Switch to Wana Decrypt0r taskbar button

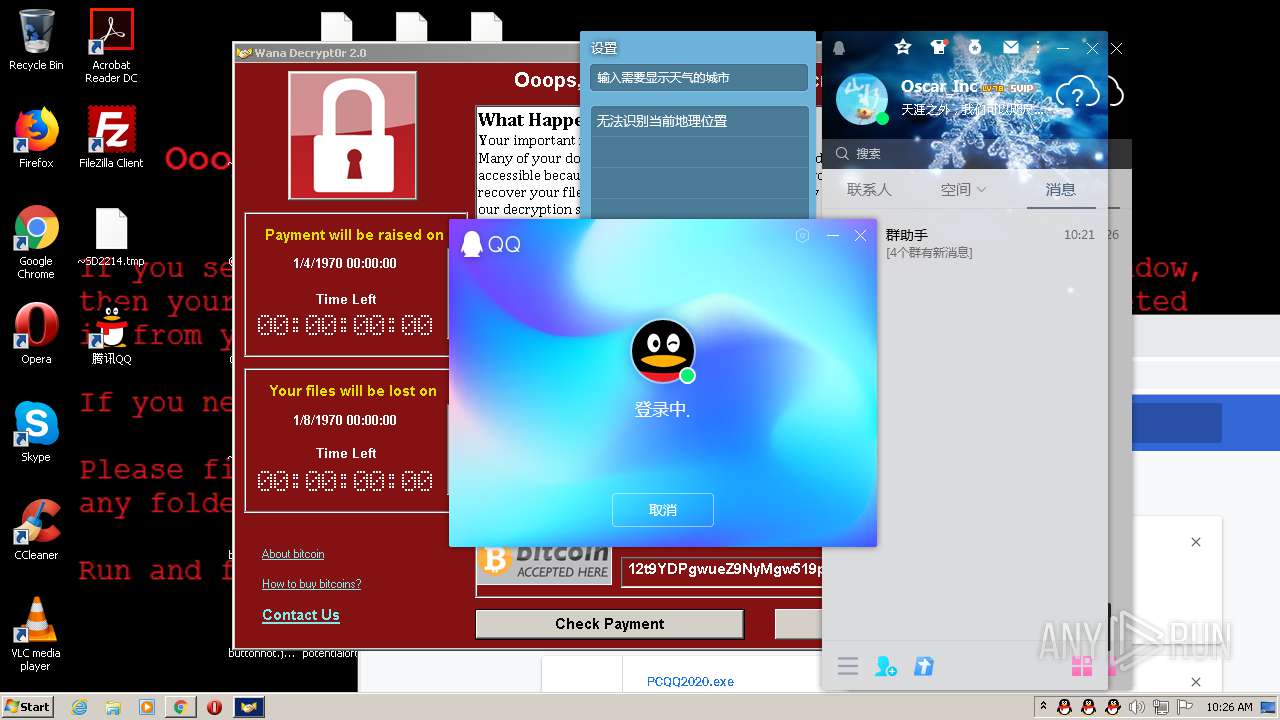pyautogui.click(x=249, y=707)
